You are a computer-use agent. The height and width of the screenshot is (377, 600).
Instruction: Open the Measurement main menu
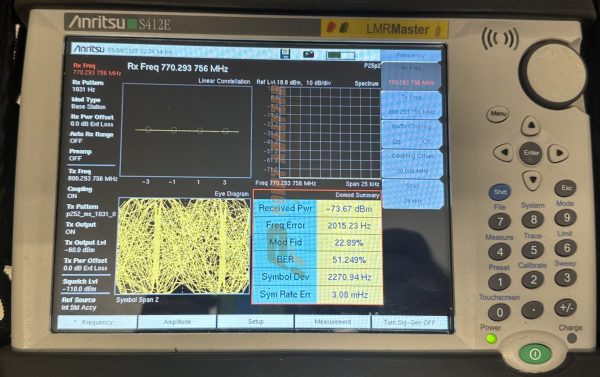[333, 322]
